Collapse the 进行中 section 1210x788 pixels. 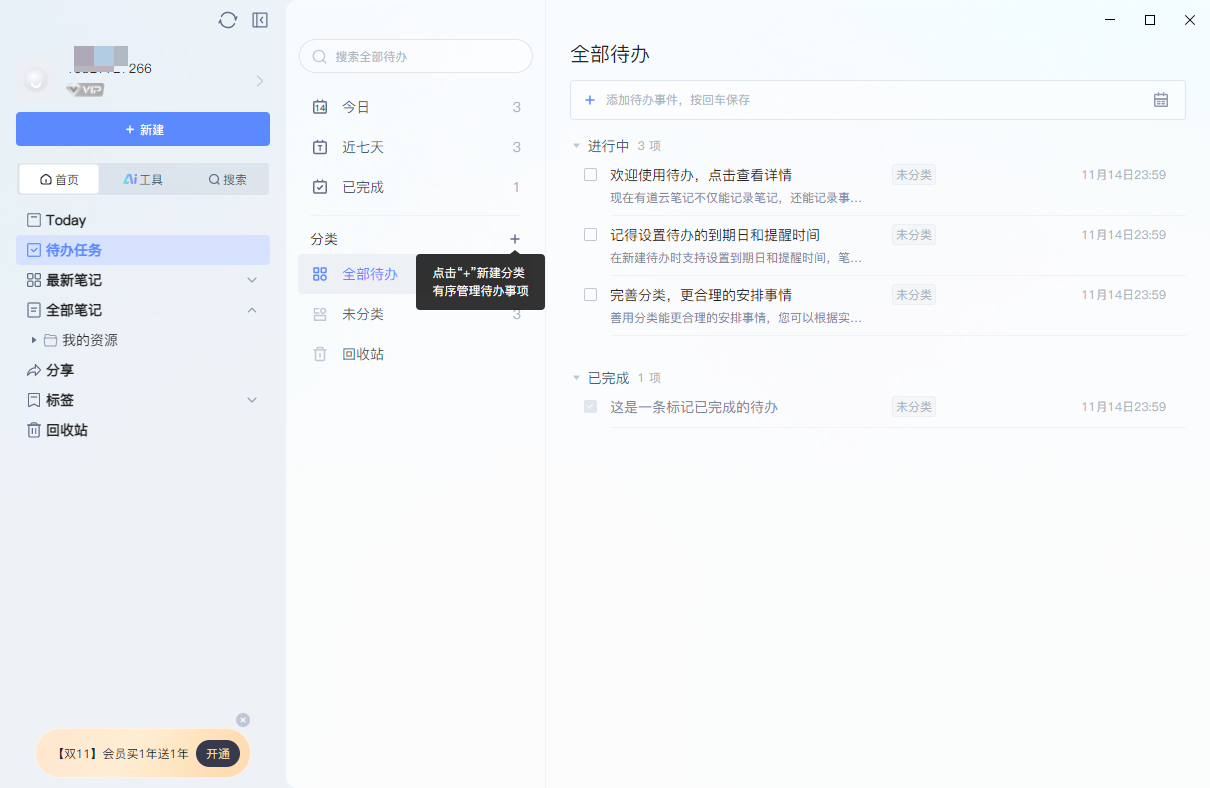point(576,145)
